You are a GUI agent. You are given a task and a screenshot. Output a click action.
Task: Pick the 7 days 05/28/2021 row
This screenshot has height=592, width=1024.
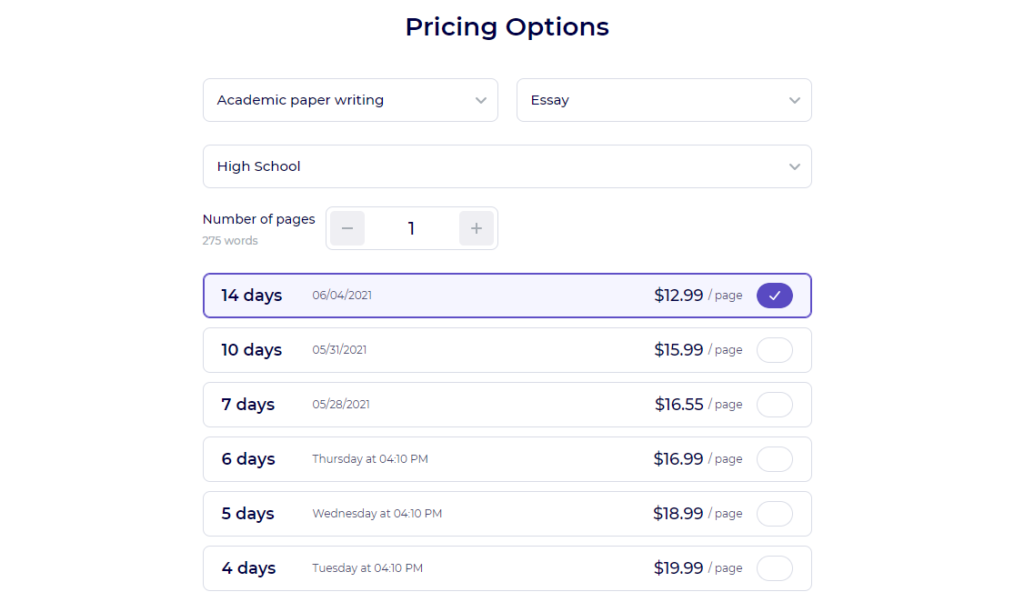[507, 404]
